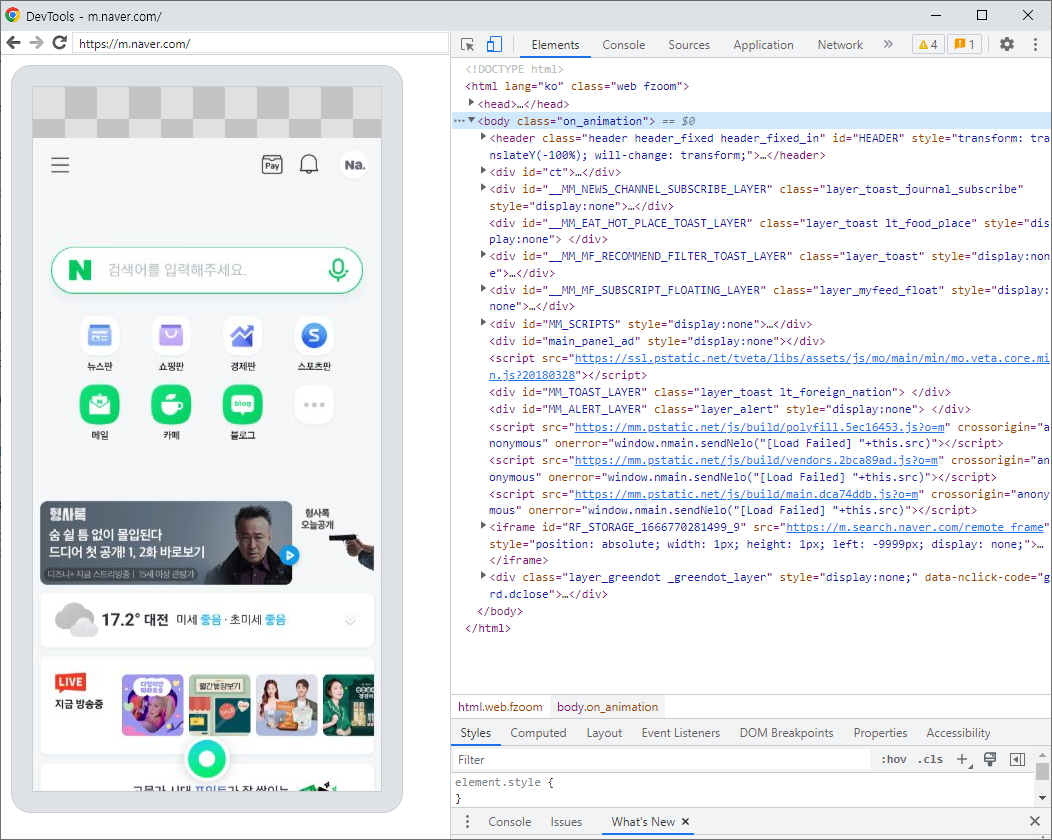Click the green N logo in search bar
Image resolution: width=1052 pixels, height=840 pixels.
80,270
